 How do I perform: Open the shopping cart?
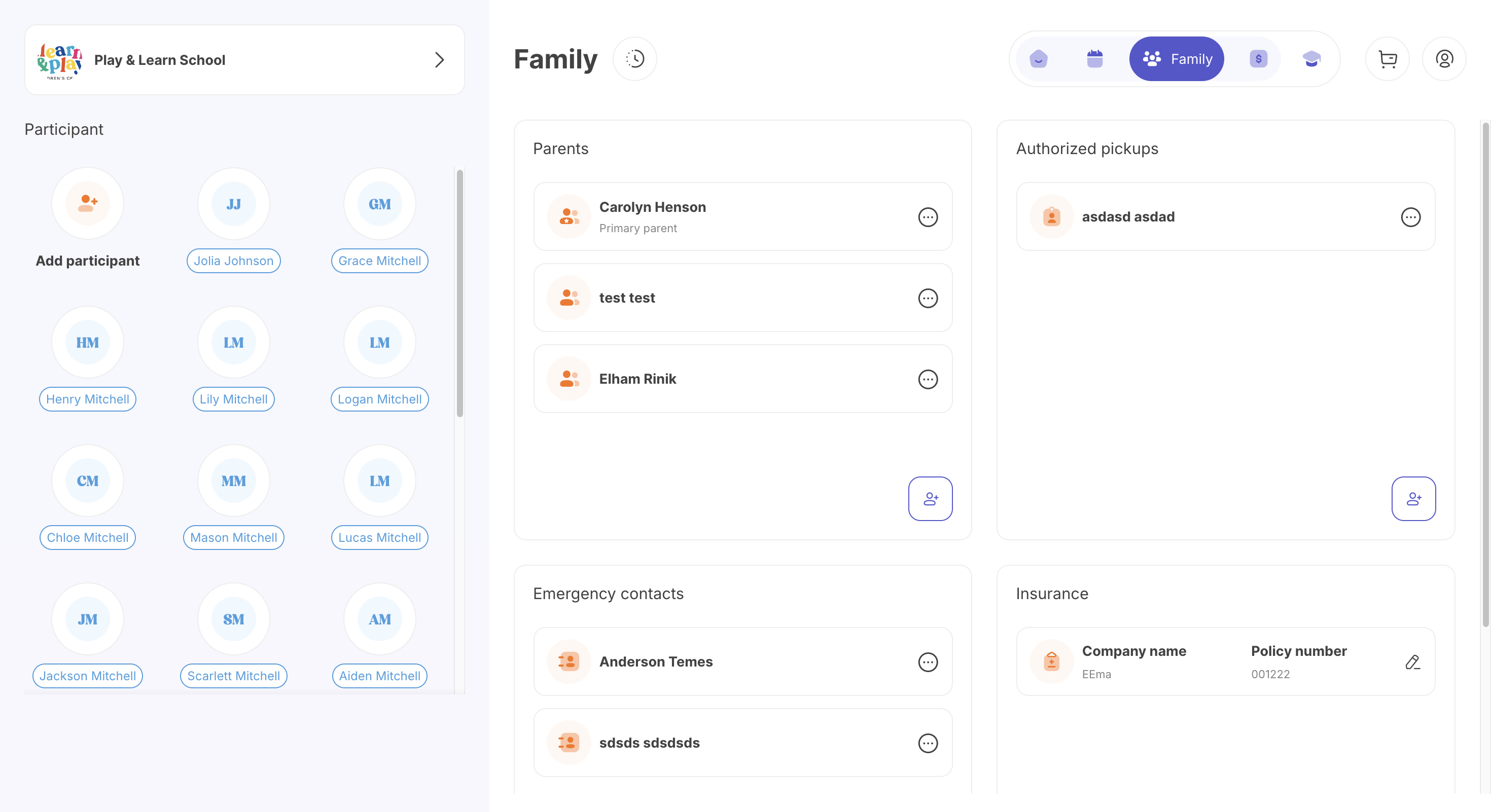[x=1387, y=59]
